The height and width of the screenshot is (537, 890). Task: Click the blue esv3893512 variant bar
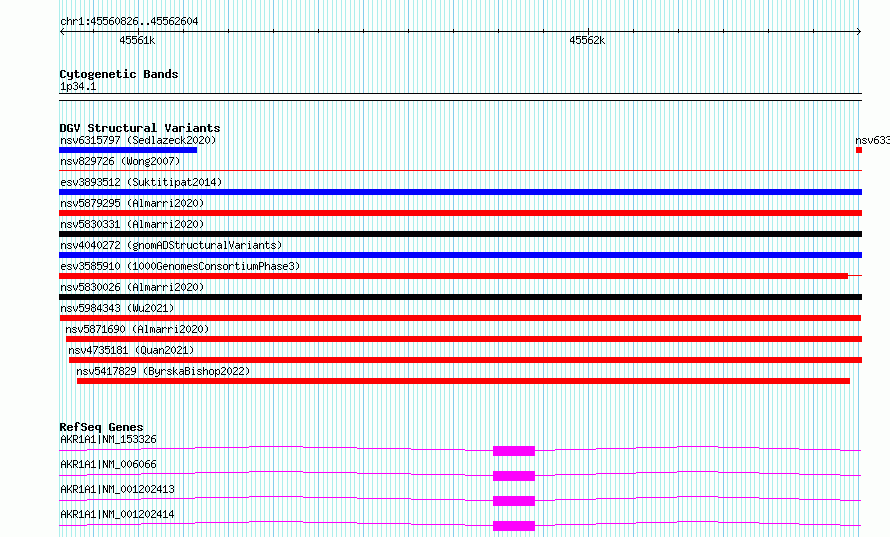[460, 192]
